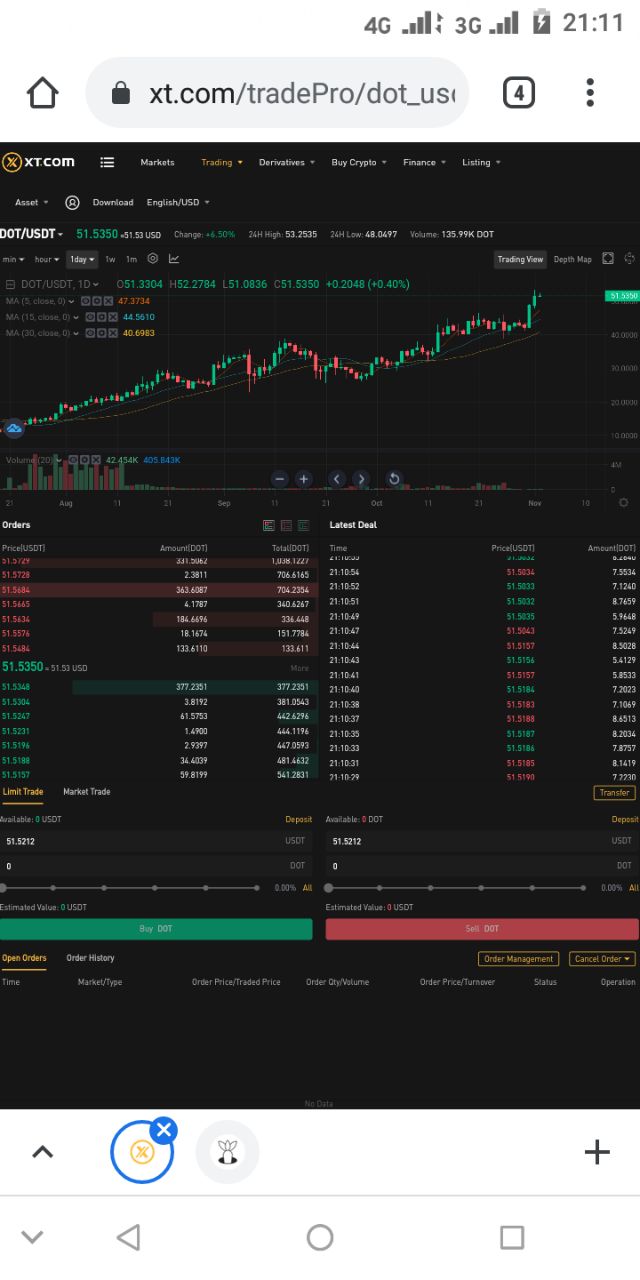Screen dimensions: 640x1280
Task: Remove the Volume indicator
Action: point(97,460)
